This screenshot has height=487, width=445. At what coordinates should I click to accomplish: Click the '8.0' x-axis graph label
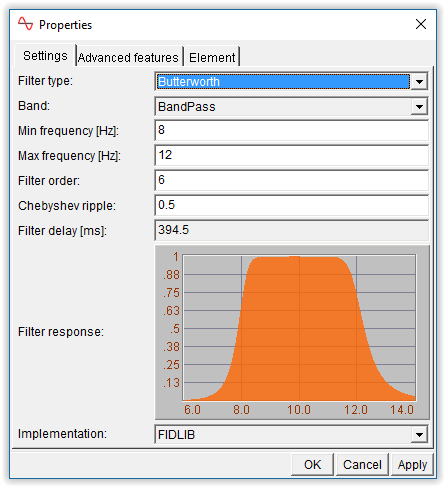click(x=241, y=410)
